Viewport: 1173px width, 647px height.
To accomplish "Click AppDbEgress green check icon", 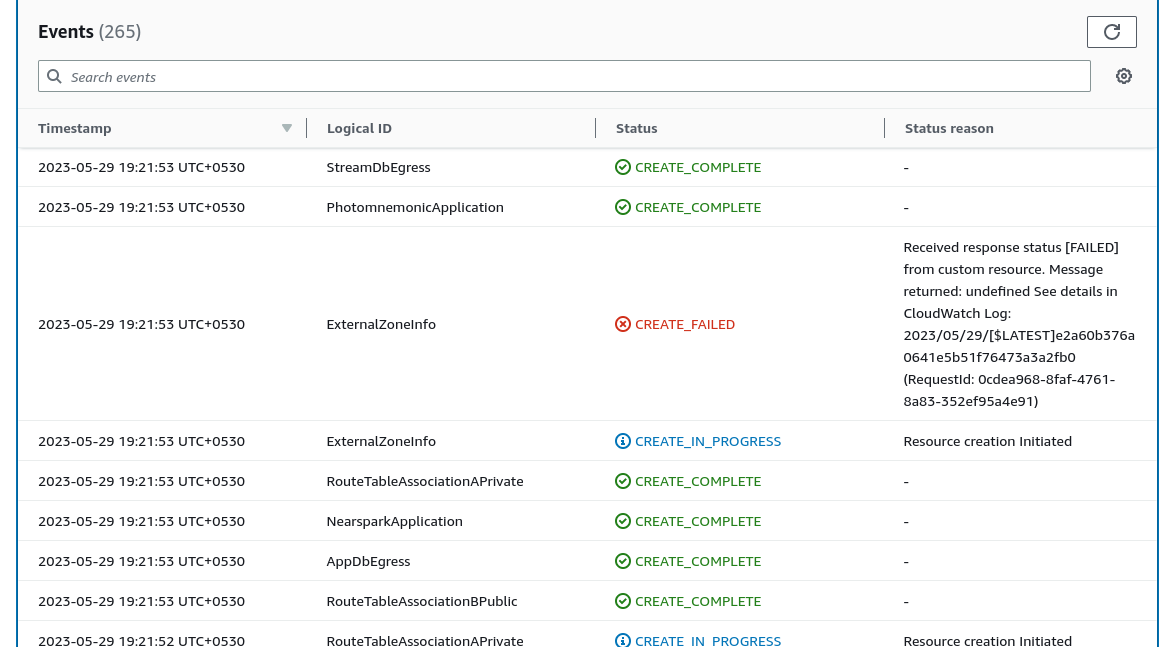I will tap(622, 561).
